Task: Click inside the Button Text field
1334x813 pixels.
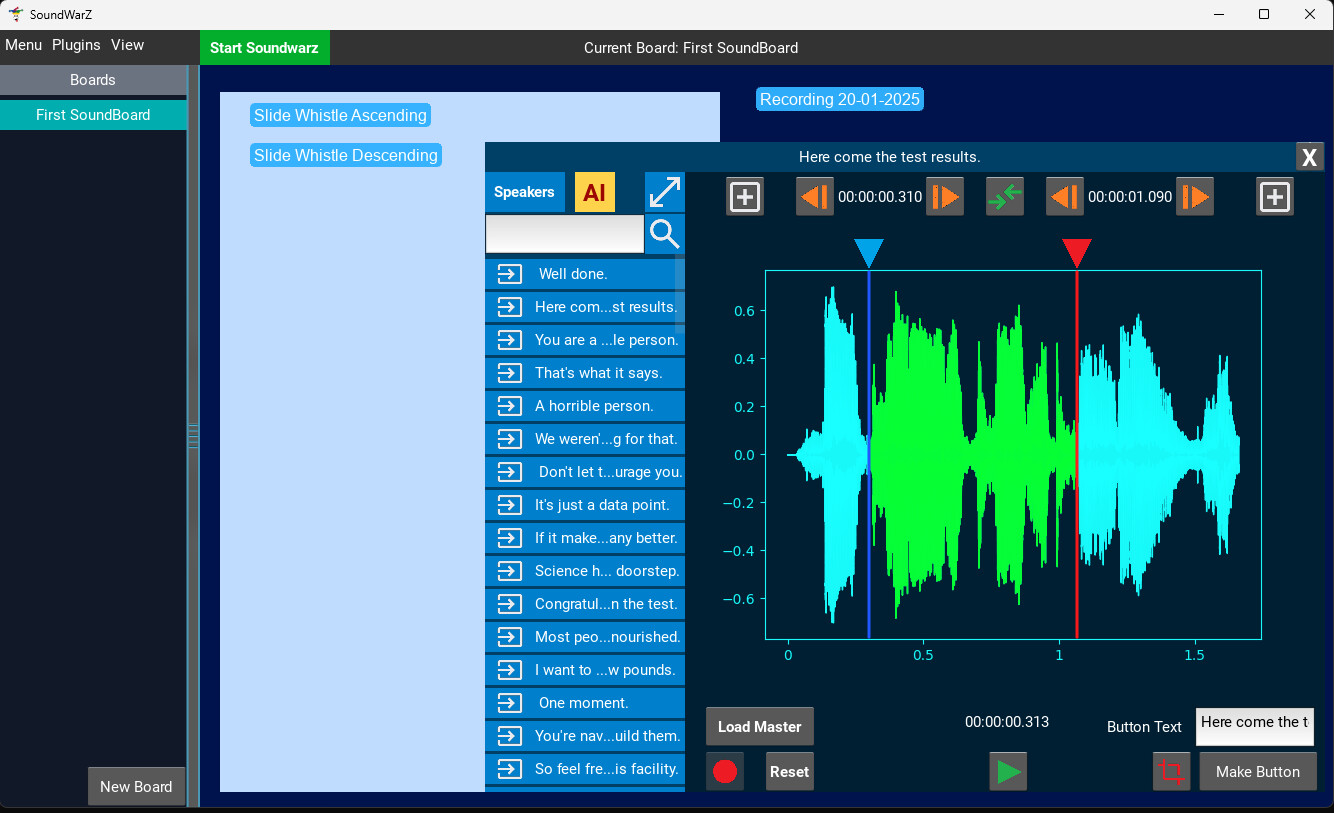Action: [1255, 727]
